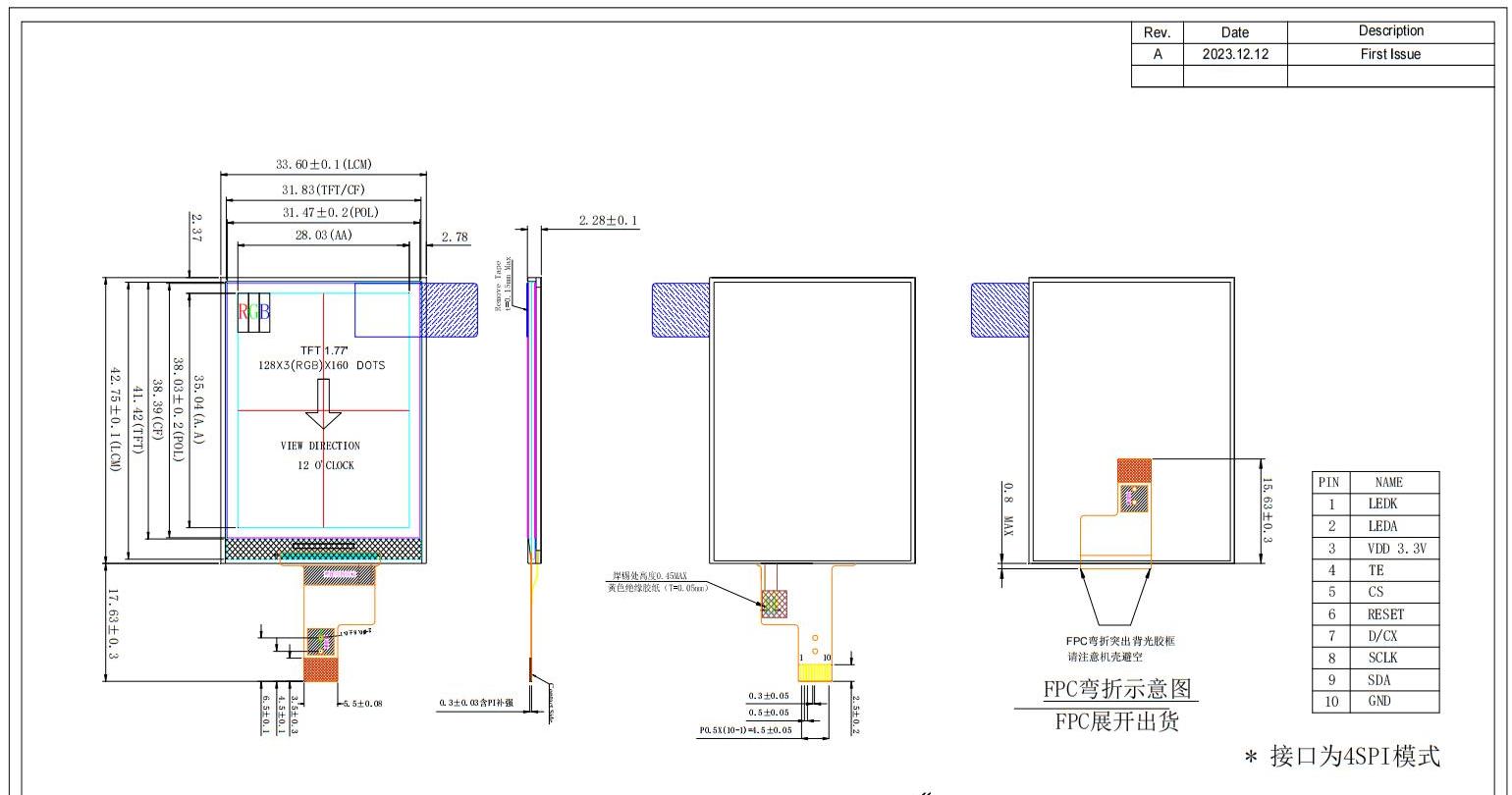This screenshot has width=1512, height=795.
Task: Select the 2023.12.12 revision date cell
Action: pyautogui.click(x=1235, y=55)
